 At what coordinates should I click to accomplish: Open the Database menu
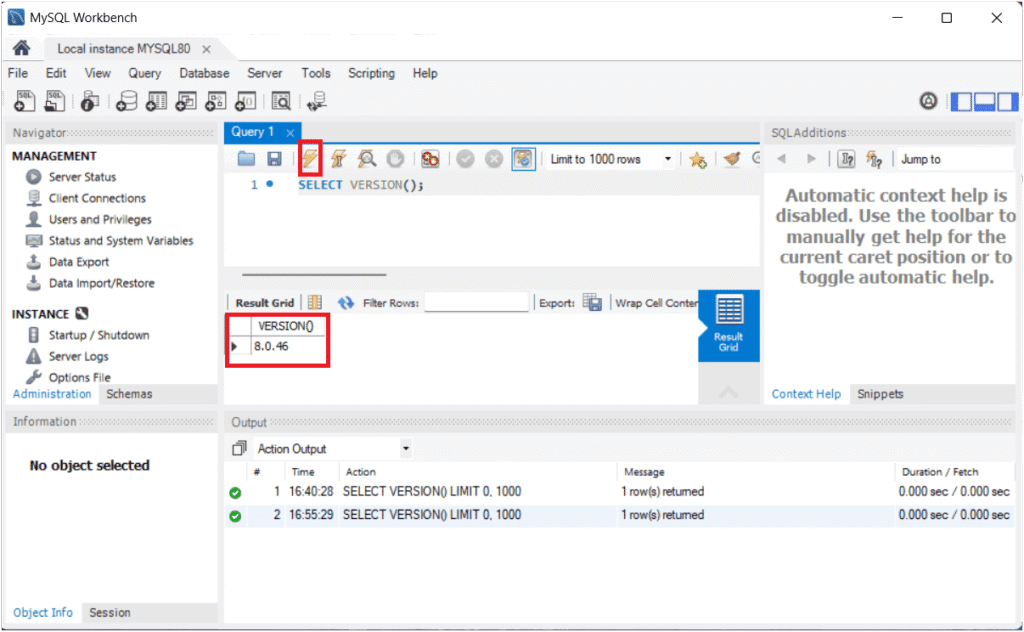coord(204,73)
